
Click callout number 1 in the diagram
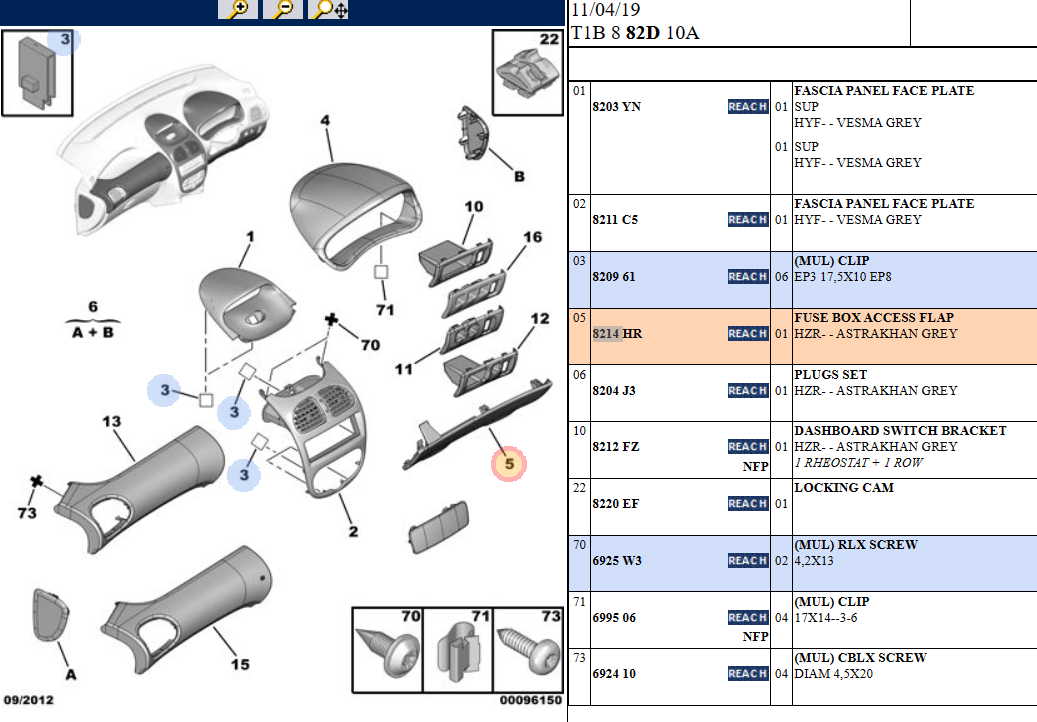click(x=250, y=236)
